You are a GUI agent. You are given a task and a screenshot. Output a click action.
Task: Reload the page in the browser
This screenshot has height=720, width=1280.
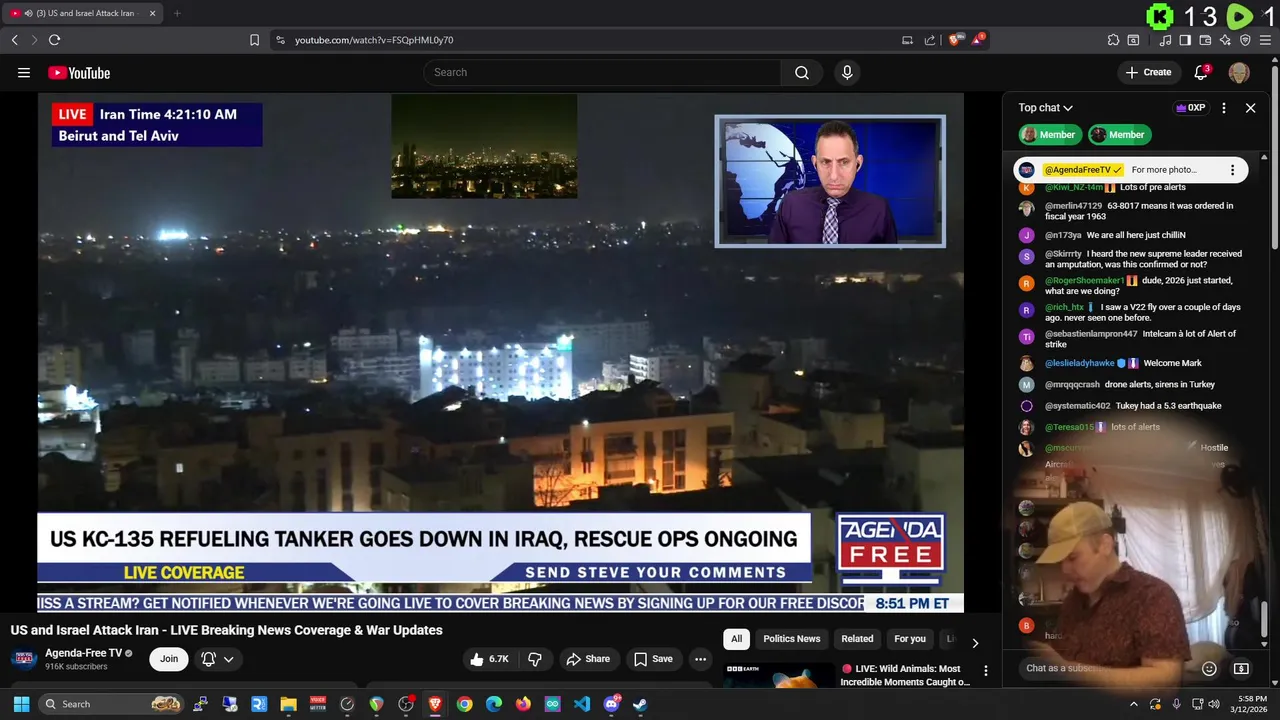[x=54, y=40]
